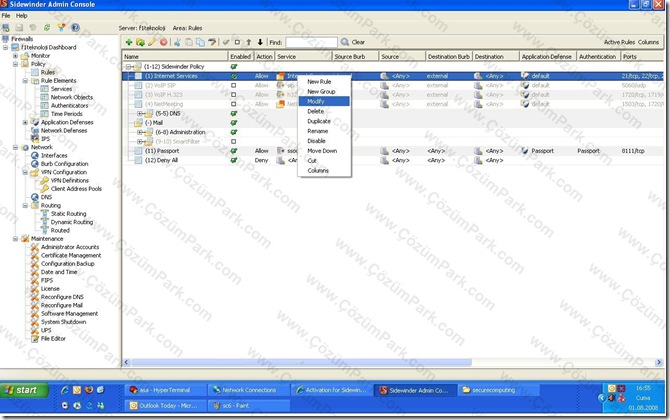The image size is (670, 420).
Task: Switch to sc6 - Paint taskbar button
Action: [x=249, y=405]
